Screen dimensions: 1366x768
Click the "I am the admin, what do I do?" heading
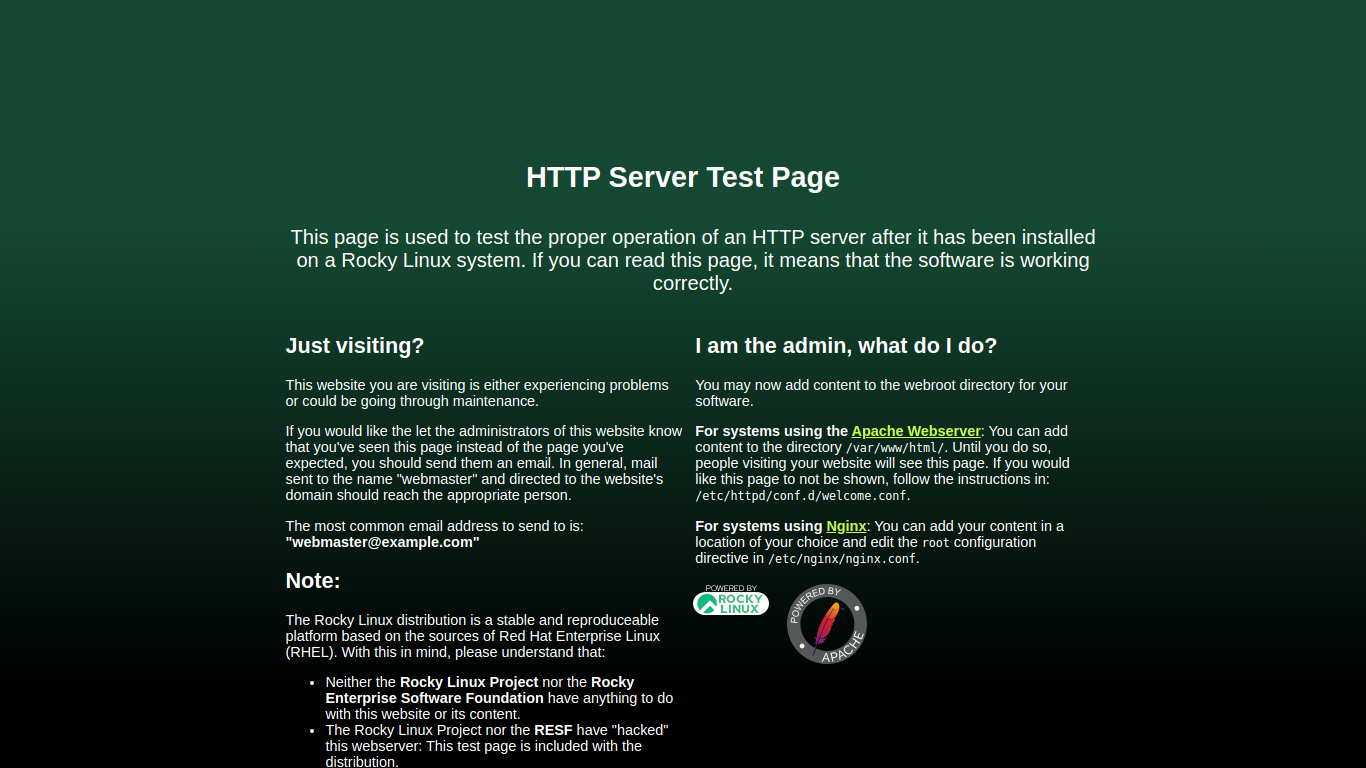[x=846, y=346]
